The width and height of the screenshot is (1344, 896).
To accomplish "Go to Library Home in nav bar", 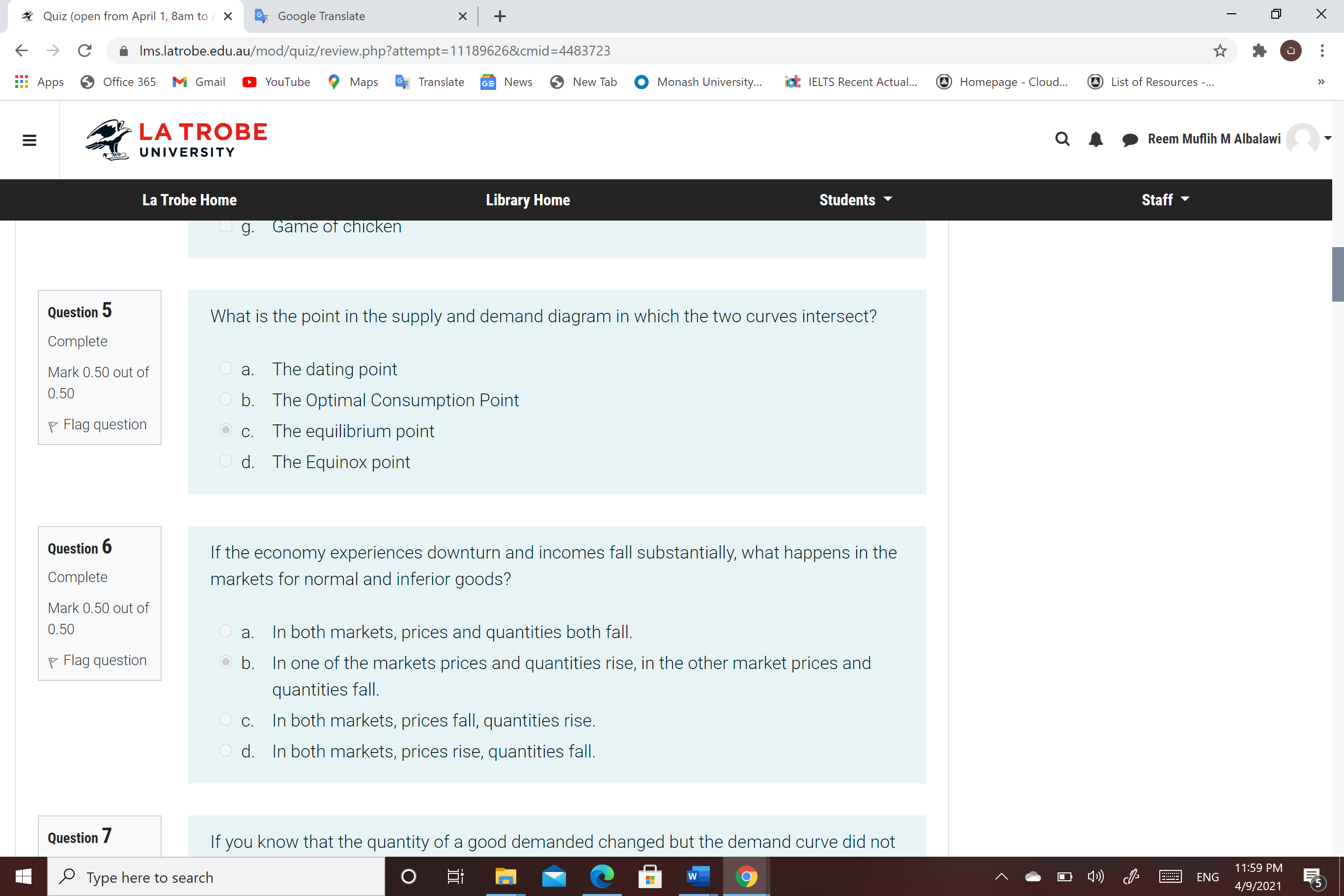I will coord(528,200).
